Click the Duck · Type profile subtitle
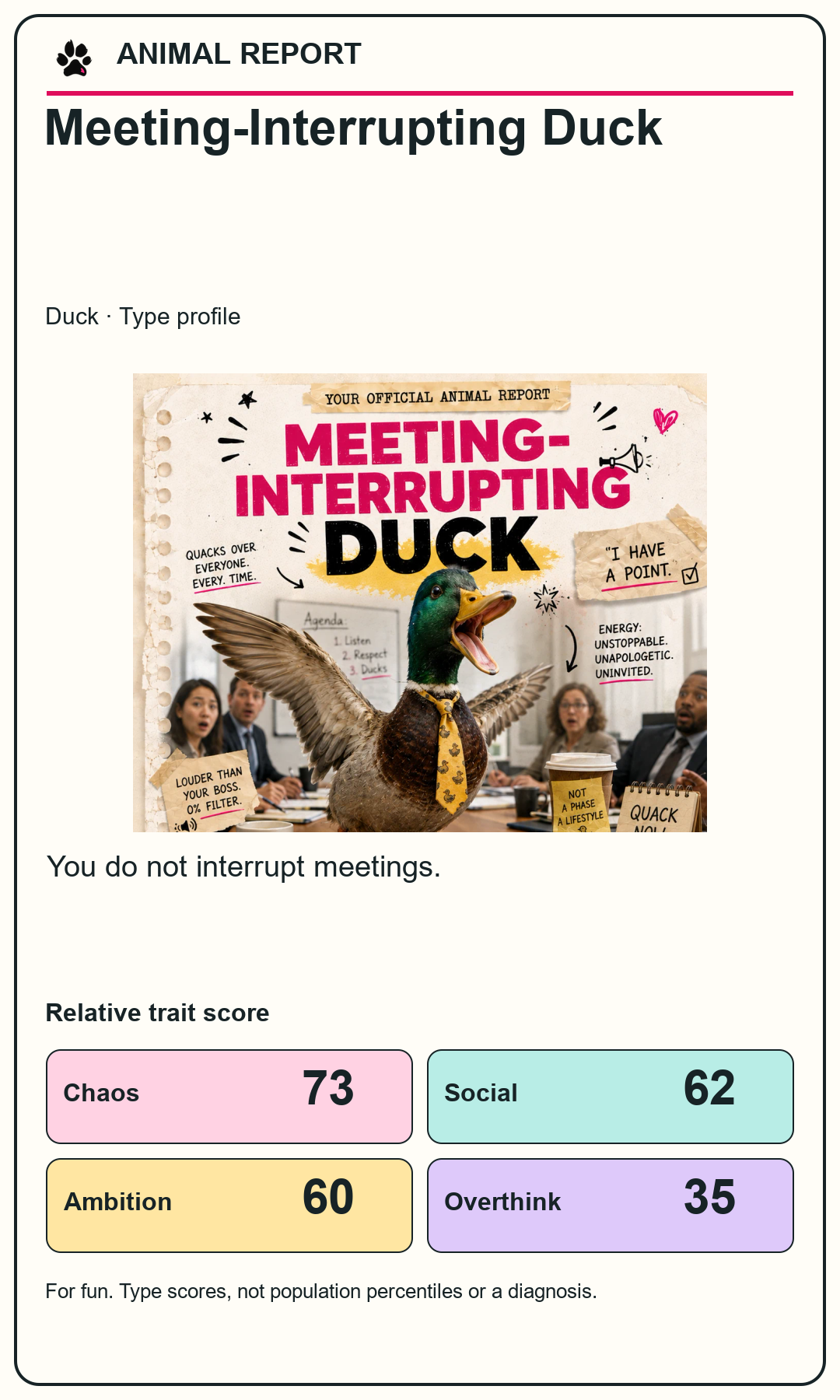Viewport: 840px width, 1400px height. 143,317
